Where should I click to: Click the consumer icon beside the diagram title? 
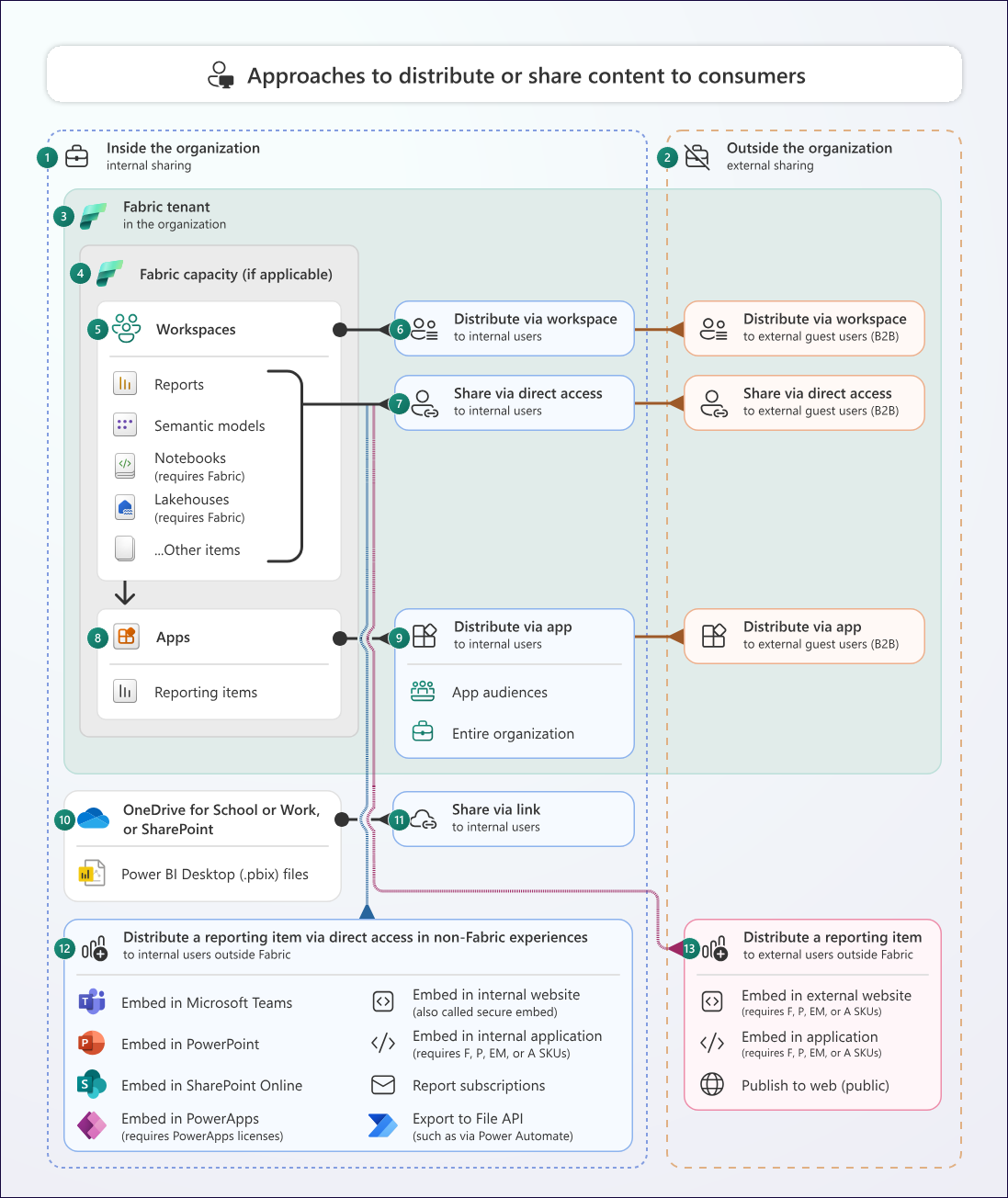[221, 75]
